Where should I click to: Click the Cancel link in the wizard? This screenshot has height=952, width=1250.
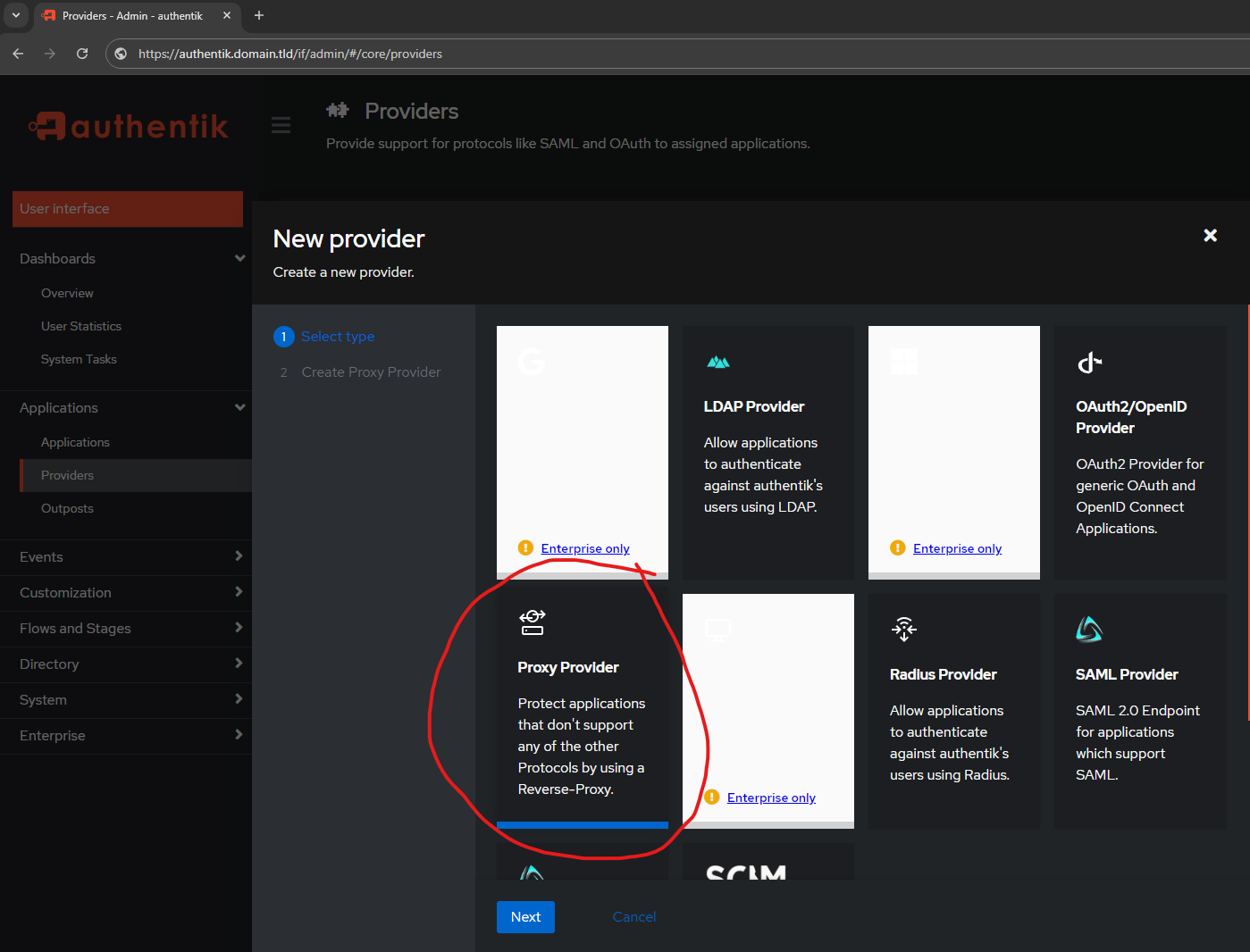[634, 917]
